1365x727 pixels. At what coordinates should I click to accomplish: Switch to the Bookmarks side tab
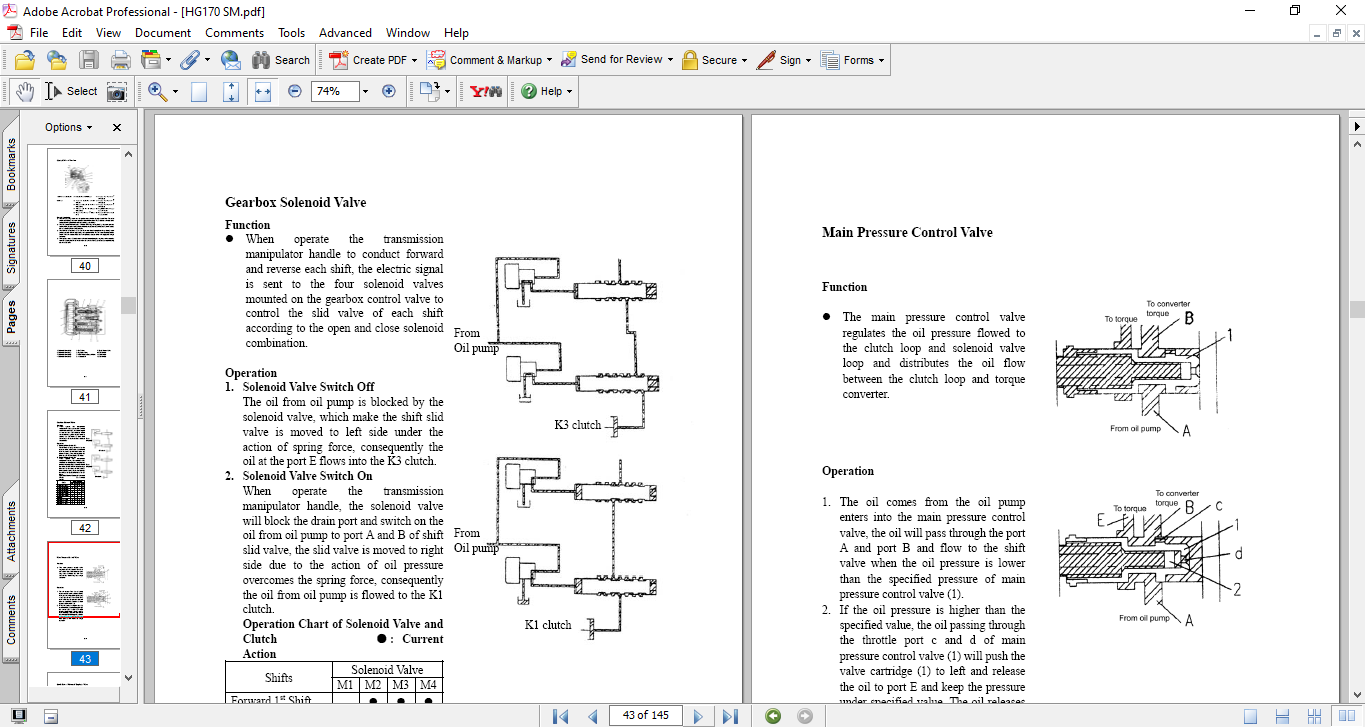pos(11,164)
